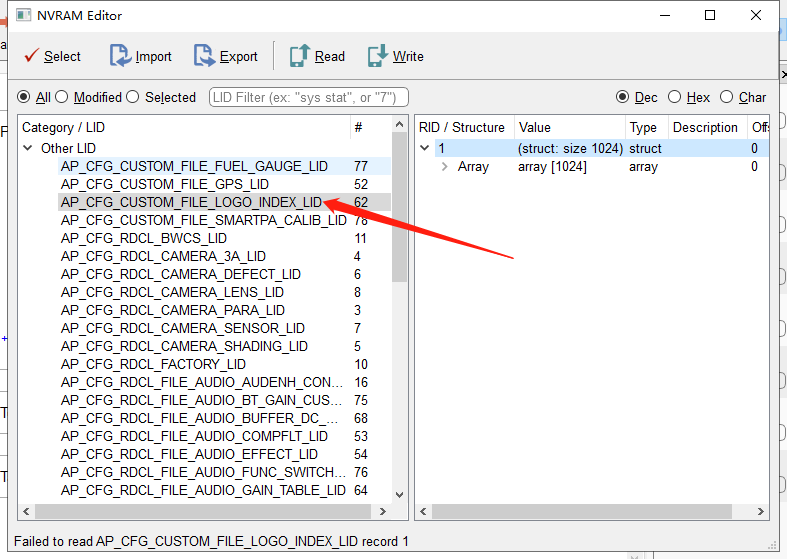Minimize the NVRAM Editor window

[x=663, y=16]
